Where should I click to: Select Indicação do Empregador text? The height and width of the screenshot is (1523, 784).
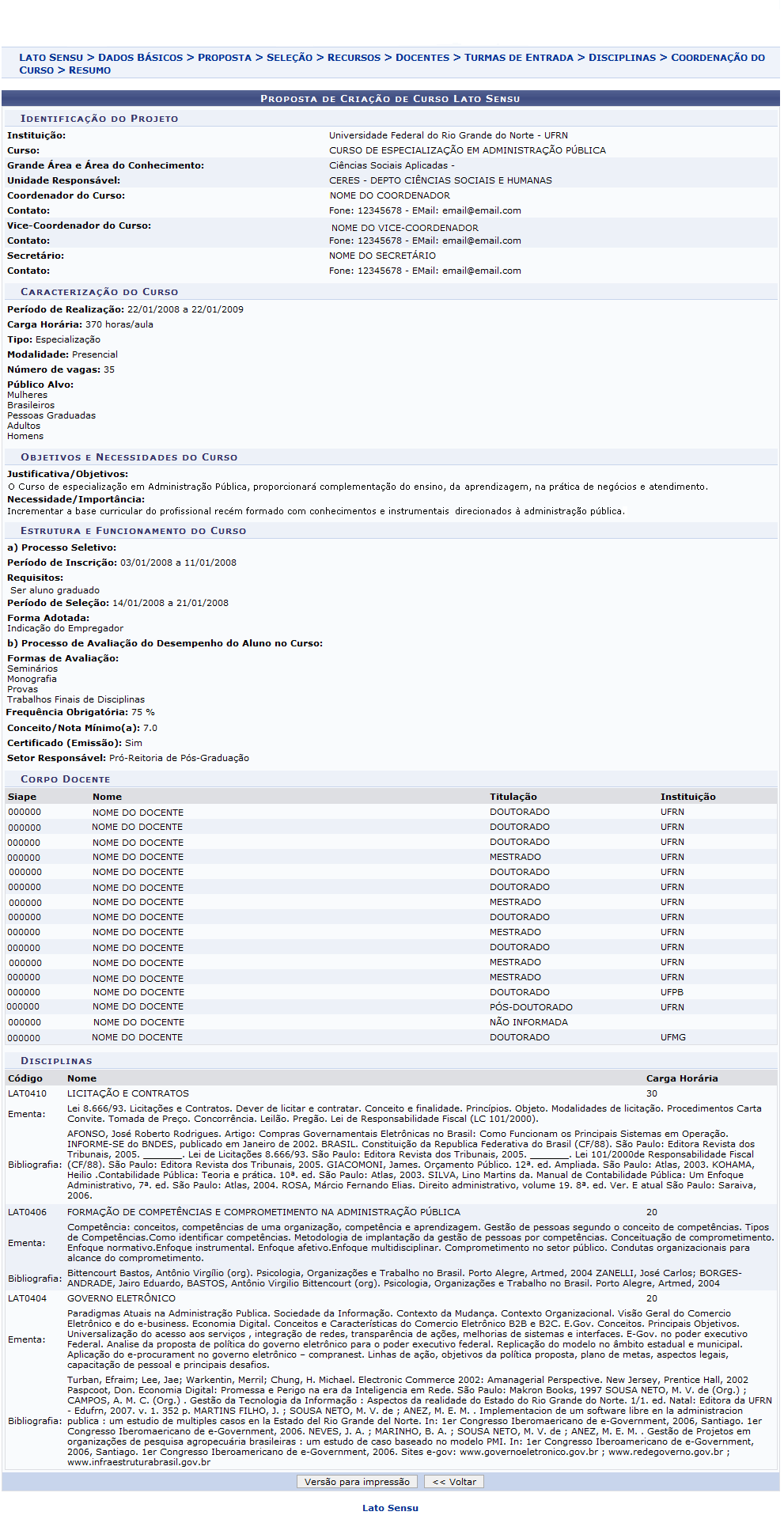(x=66, y=628)
